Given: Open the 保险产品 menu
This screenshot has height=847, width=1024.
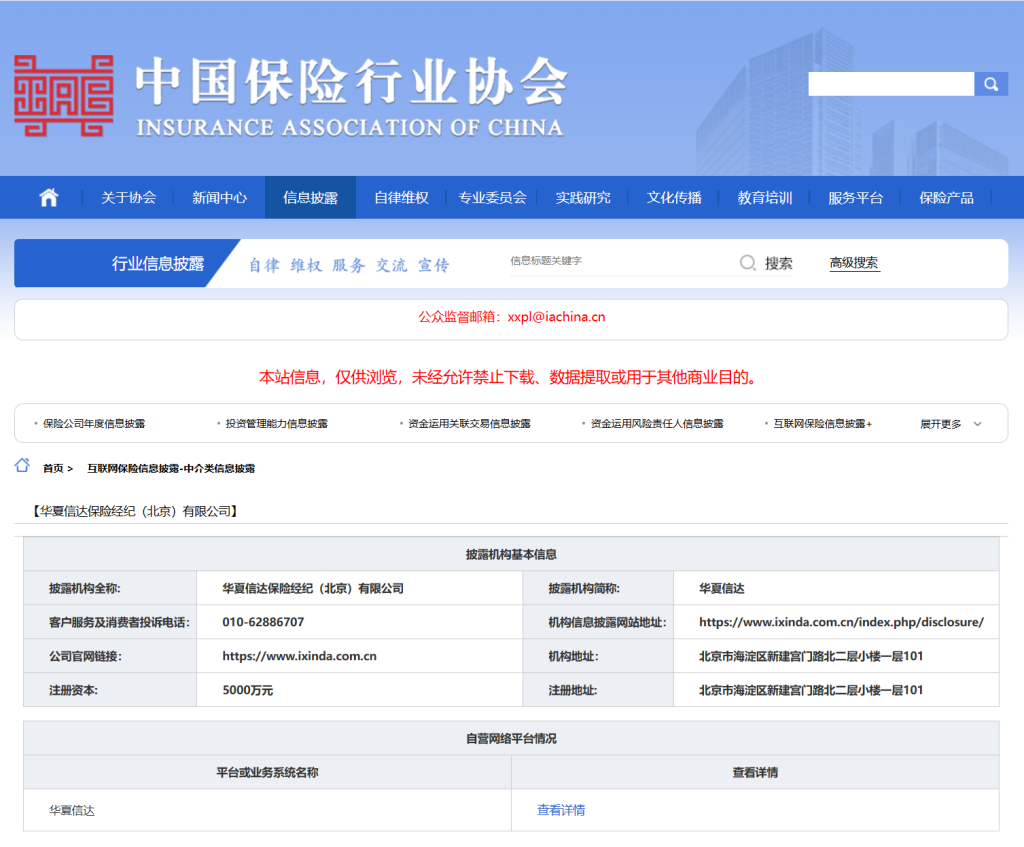Looking at the screenshot, I should click(x=946, y=197).
